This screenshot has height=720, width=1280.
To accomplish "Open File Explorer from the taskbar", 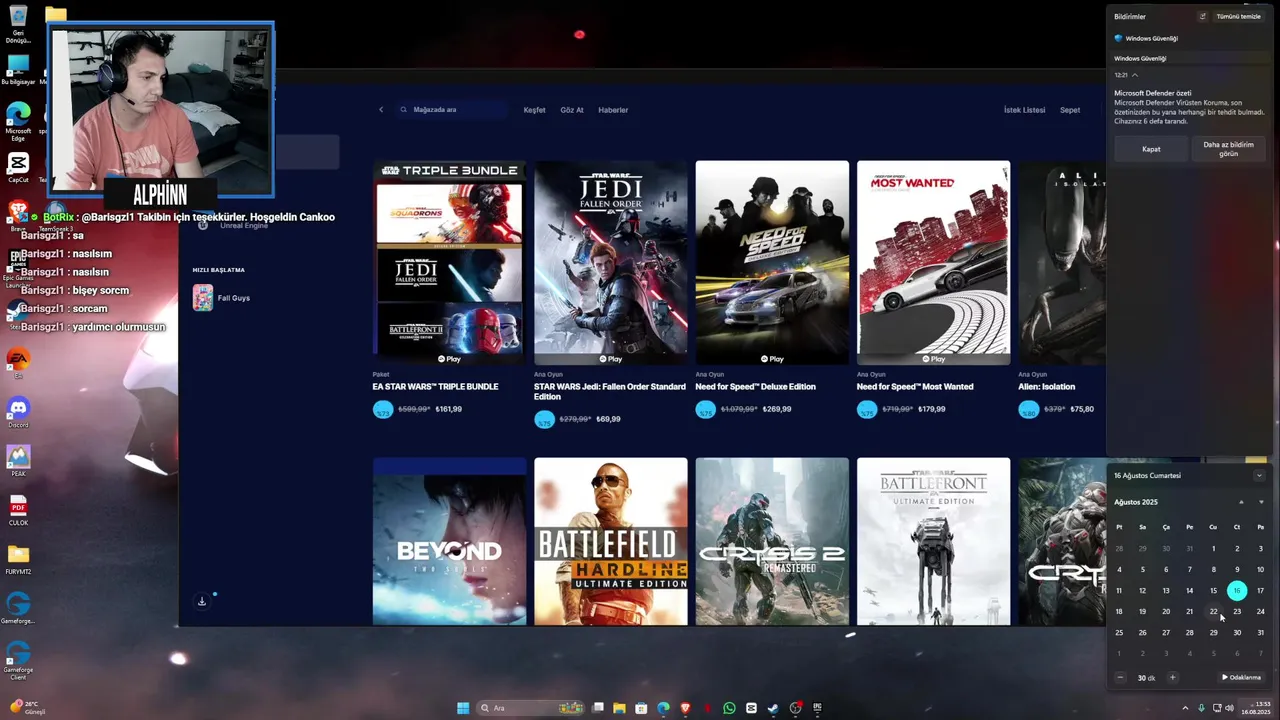I will pos(619,708).
